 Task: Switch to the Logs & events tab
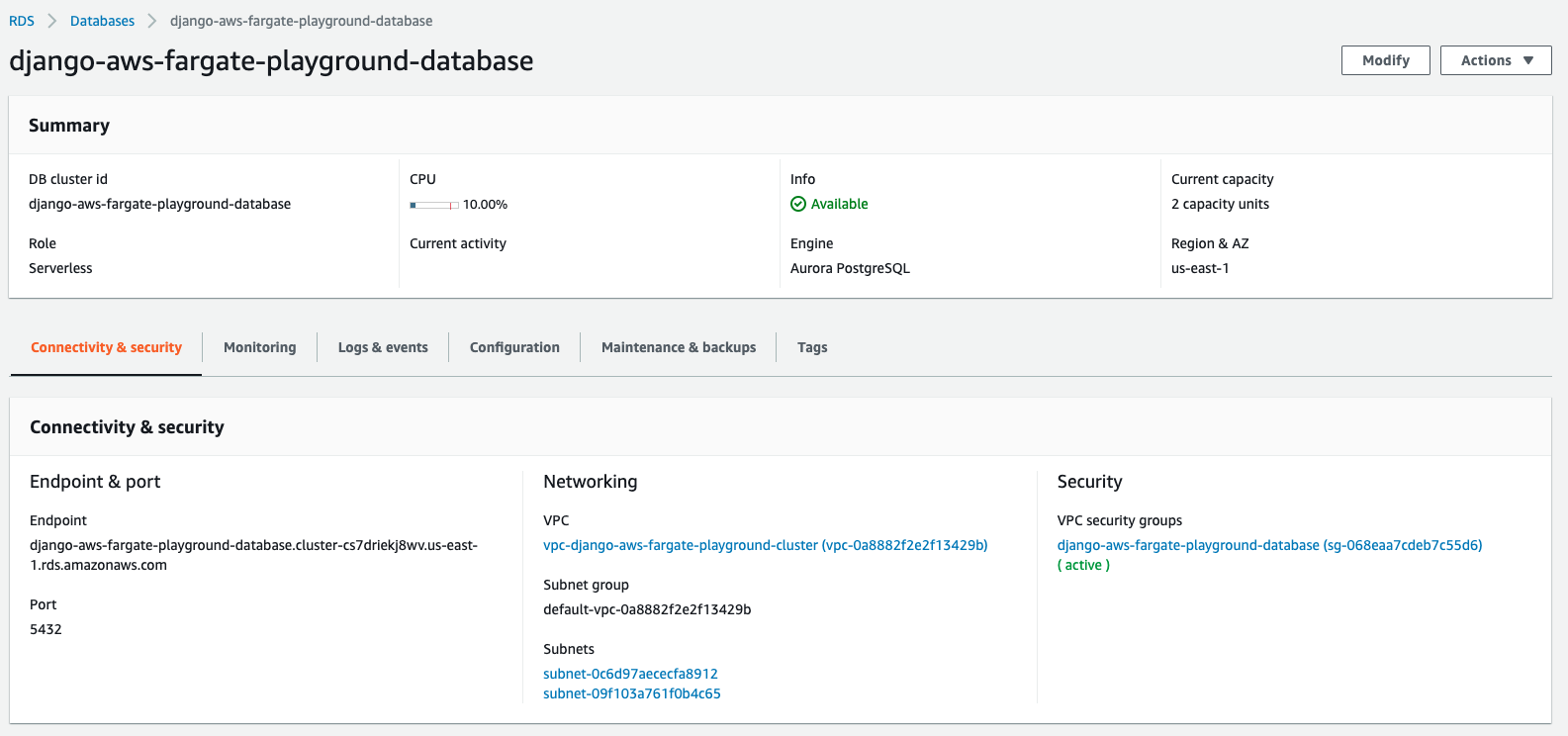coord(383,347)
